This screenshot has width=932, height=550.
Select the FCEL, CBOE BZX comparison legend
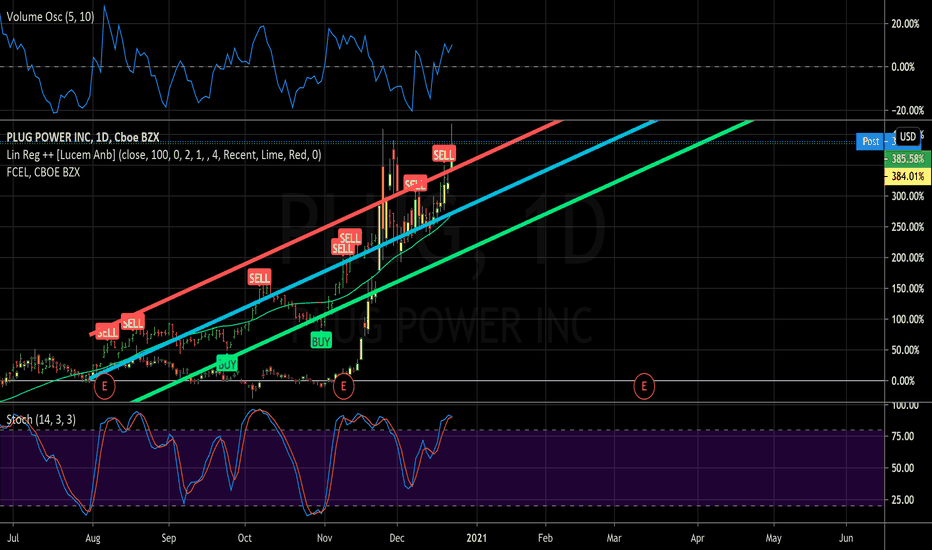[x=43, y=172]
